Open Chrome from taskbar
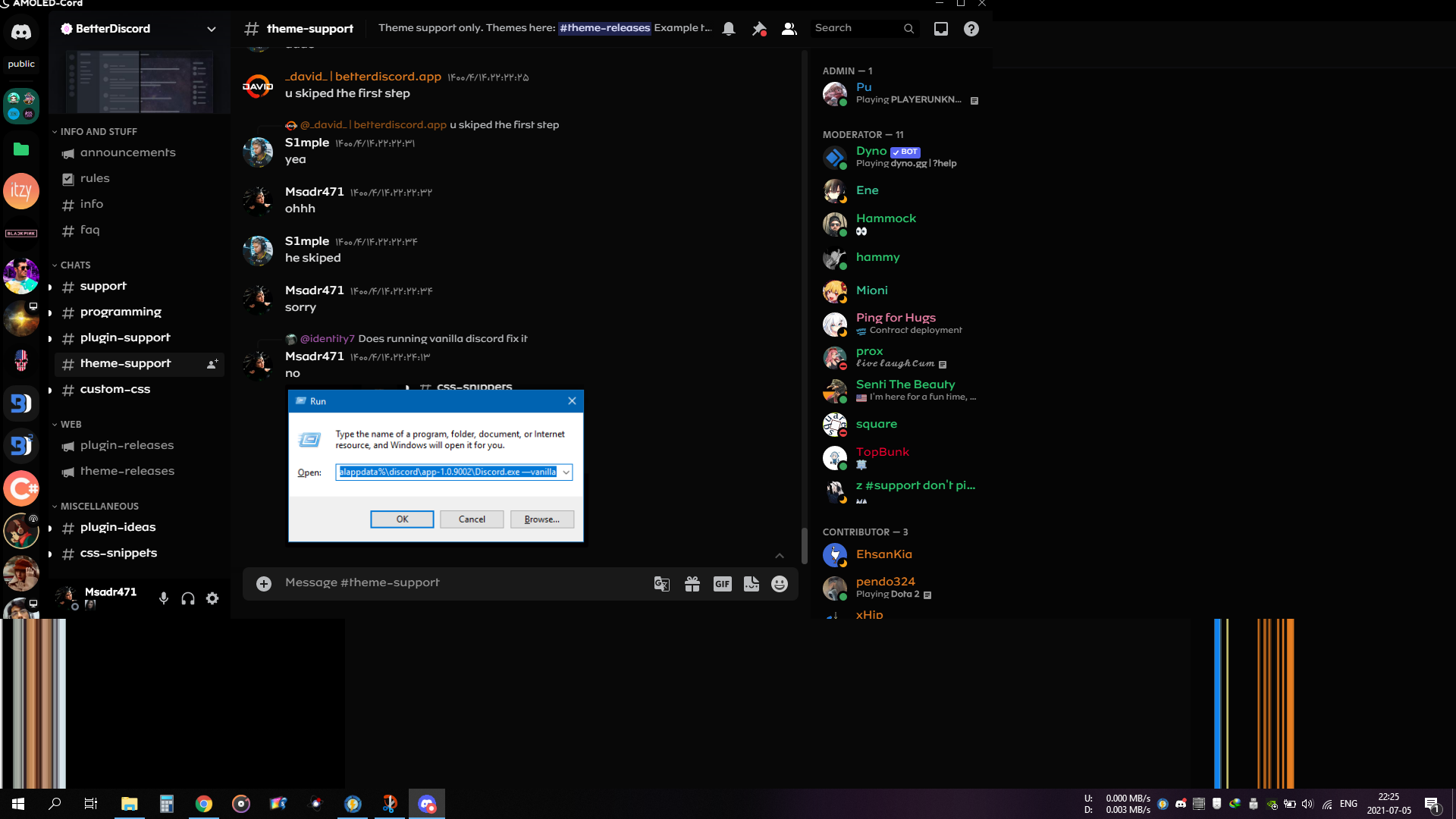1456x819 pixels. pyautogui.click(x=204, y=804)
